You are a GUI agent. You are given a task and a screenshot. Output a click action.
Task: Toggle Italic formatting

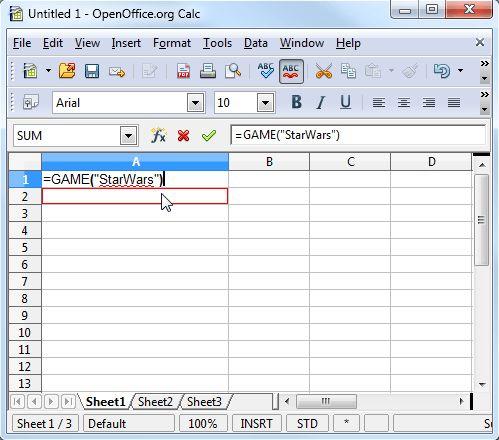tap(321, 102)
